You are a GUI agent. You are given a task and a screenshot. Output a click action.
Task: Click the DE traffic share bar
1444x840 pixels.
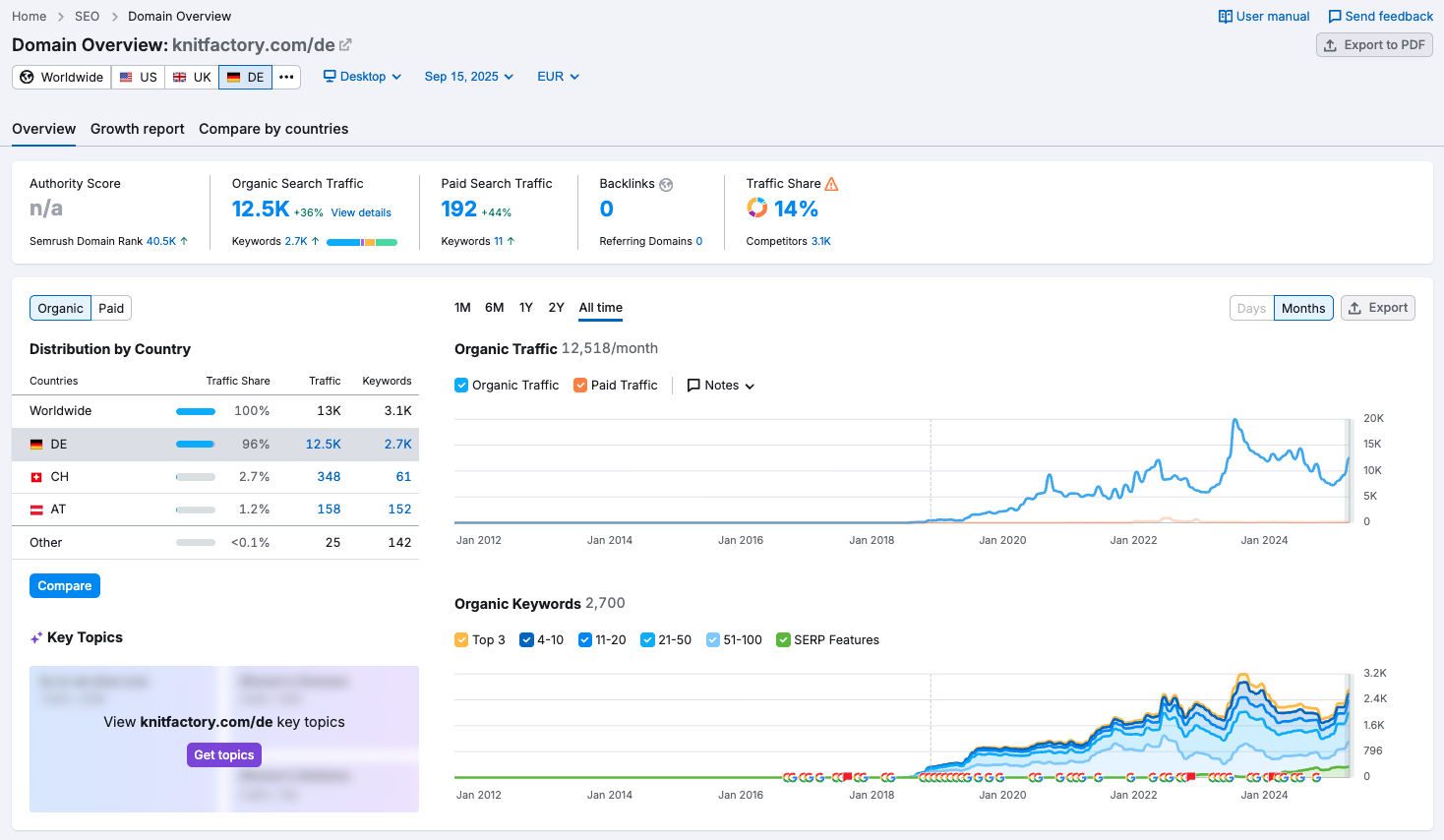pos(196,445)
